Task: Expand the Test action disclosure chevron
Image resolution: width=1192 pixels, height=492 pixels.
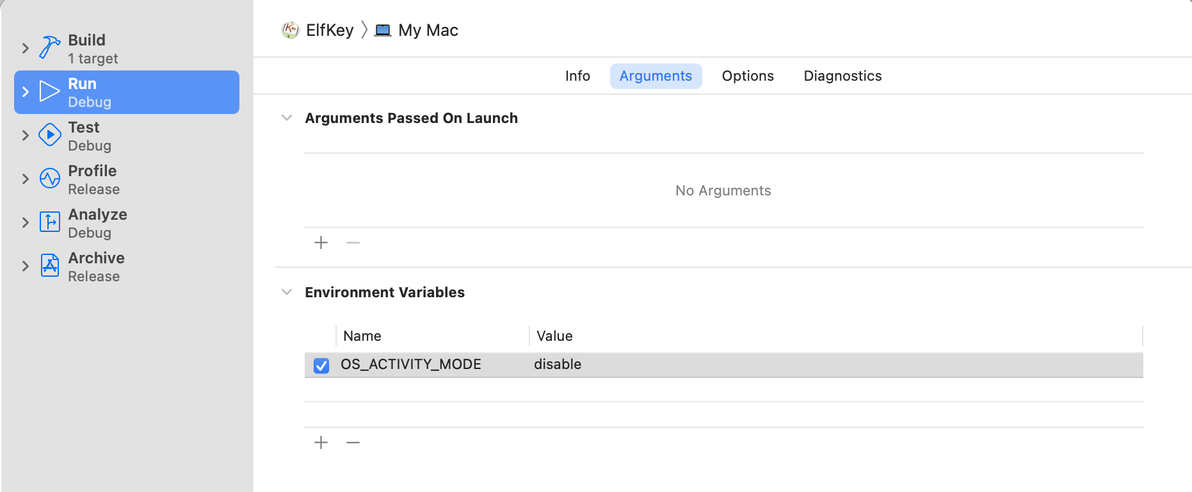Action: tap(26, 135)
